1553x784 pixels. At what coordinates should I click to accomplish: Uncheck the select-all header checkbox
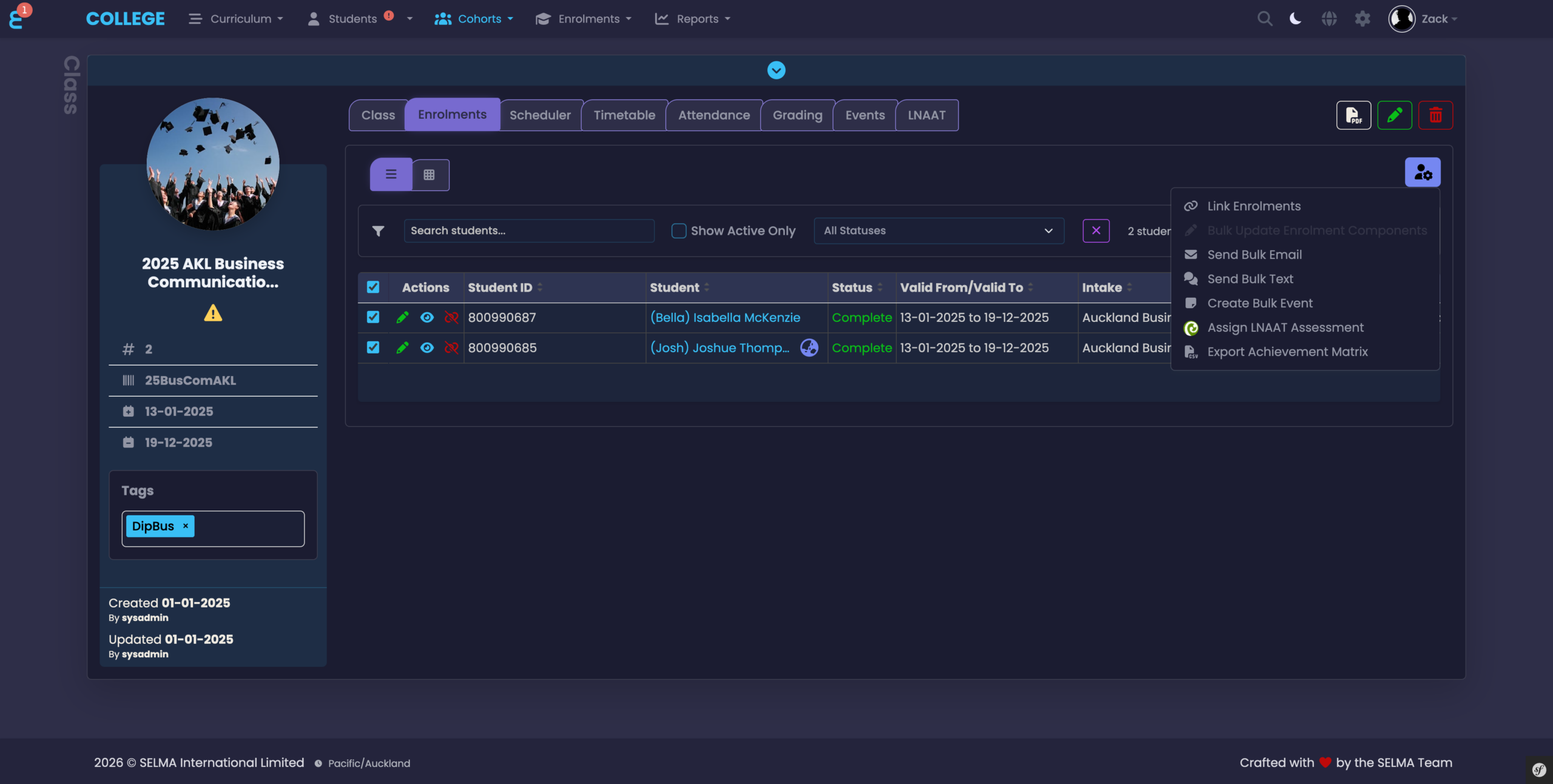pos(373,287)
